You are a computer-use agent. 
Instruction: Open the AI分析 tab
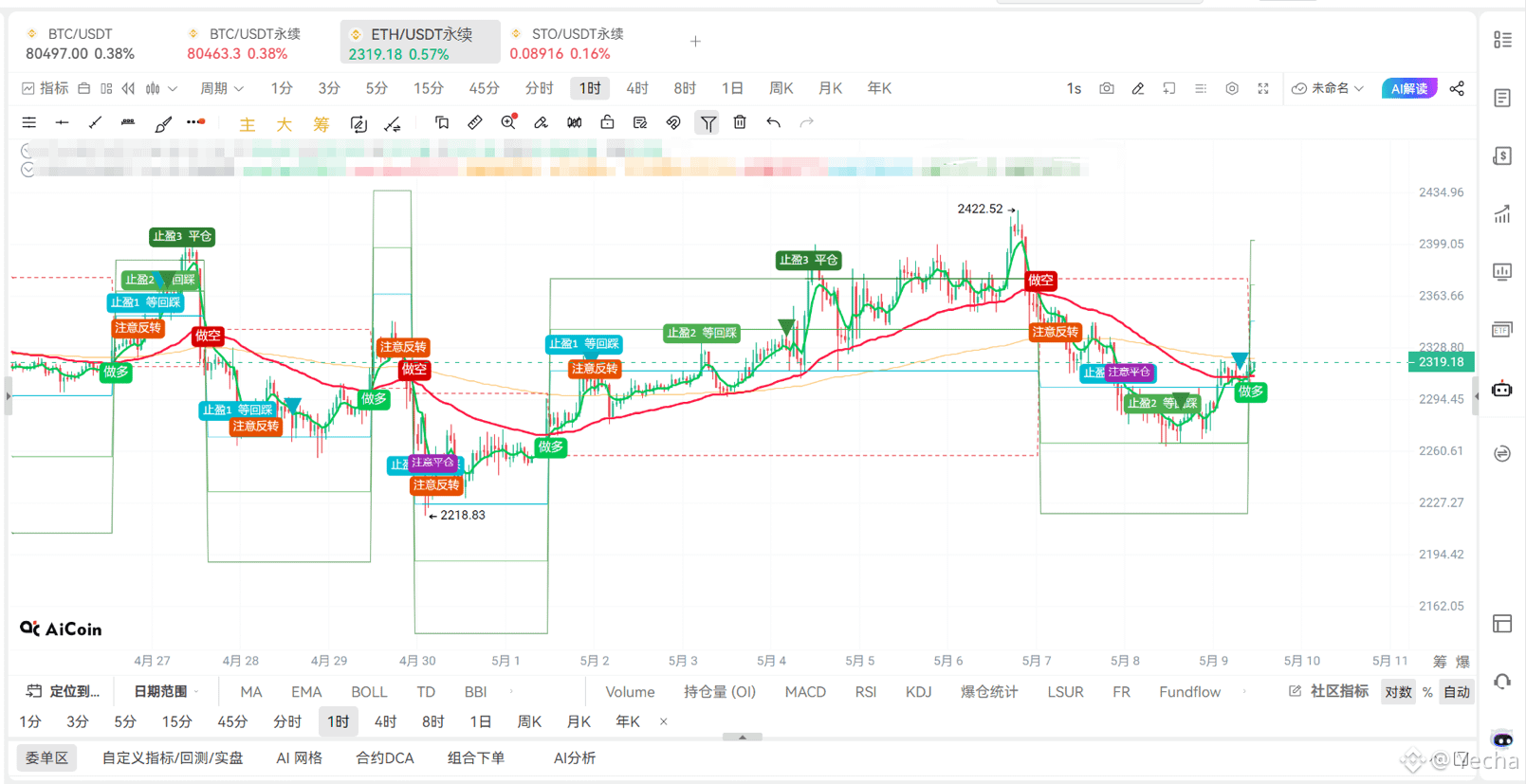coord(575,758)
